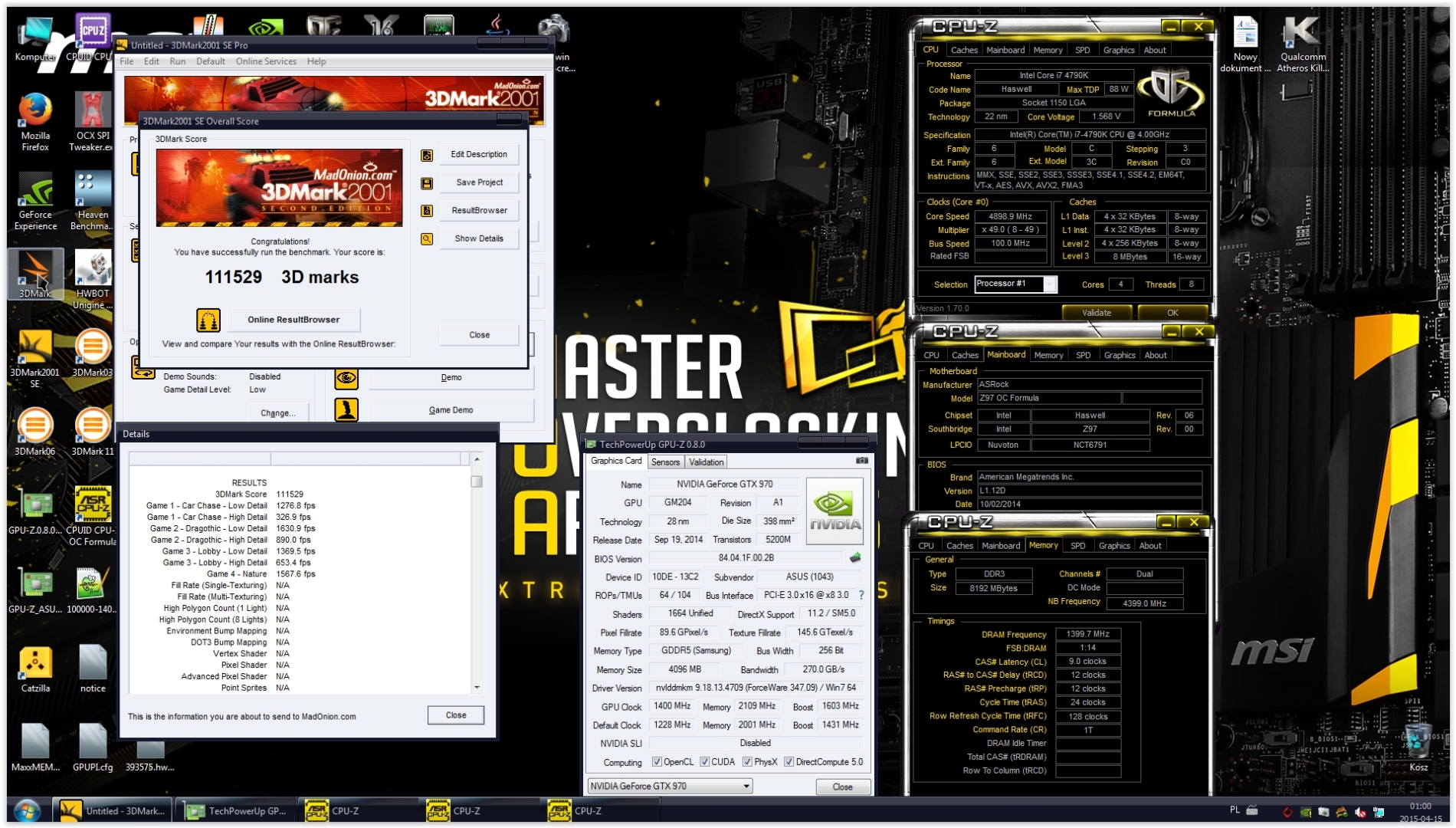Screen dimensions: 1456x828
Task: Launch 3DMark06 desktop shortcut
Action: tap(35, 432)
